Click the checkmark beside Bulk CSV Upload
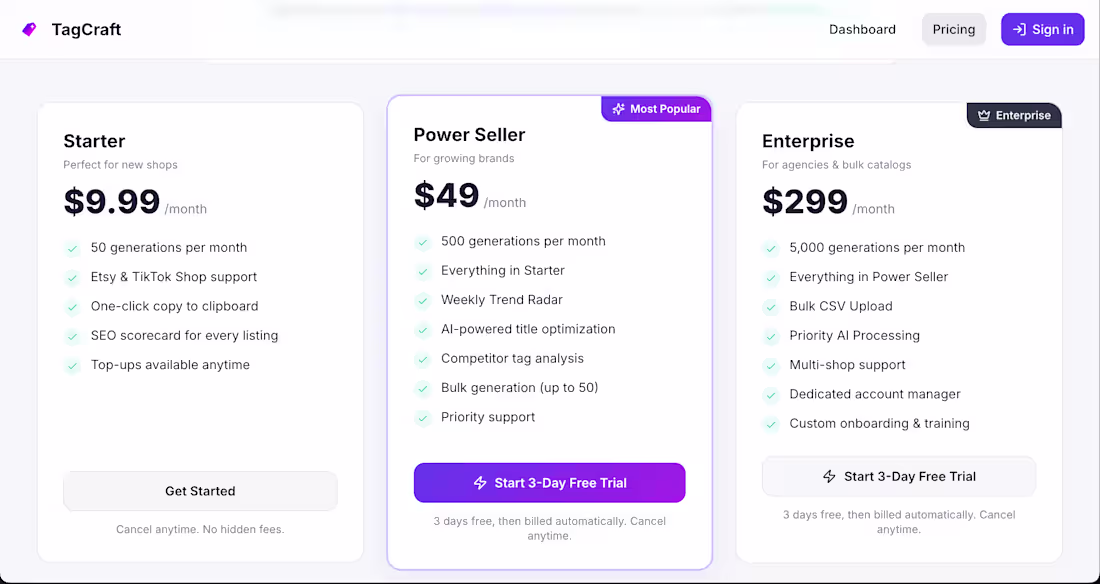This screenshot has width=1100, height=584. pyautogui.click(x=771, y=306)
